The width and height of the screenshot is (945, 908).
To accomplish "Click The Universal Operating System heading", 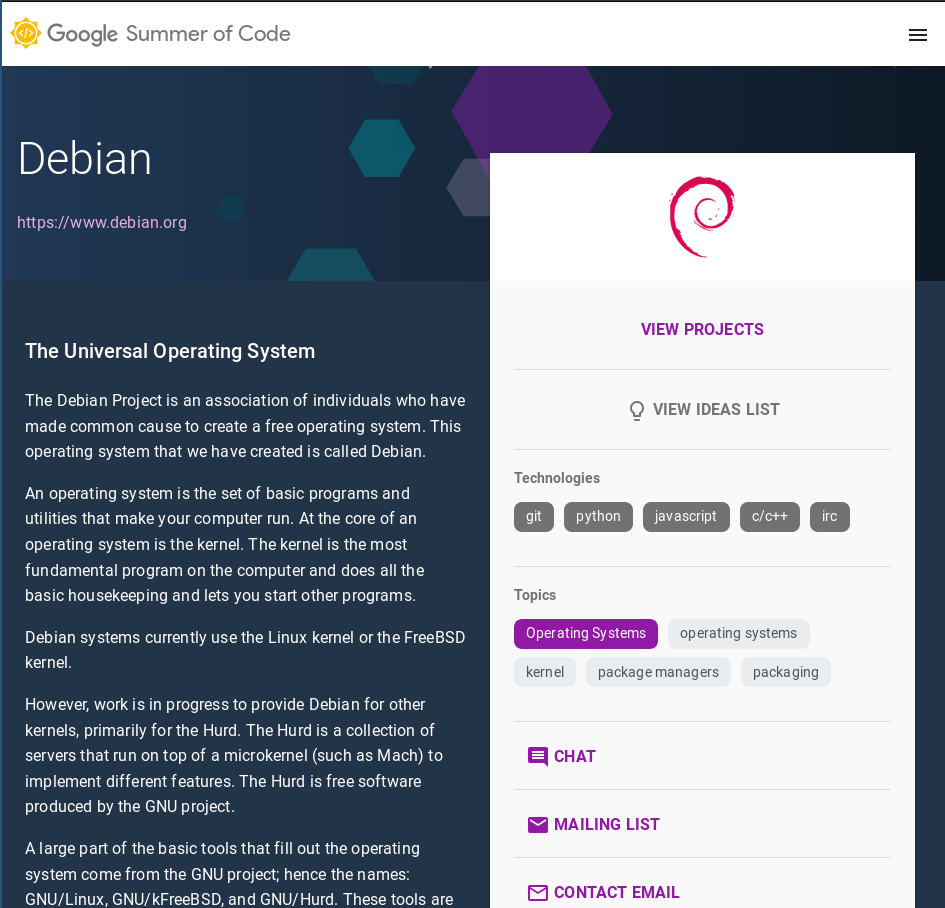I will click(170, 351).
